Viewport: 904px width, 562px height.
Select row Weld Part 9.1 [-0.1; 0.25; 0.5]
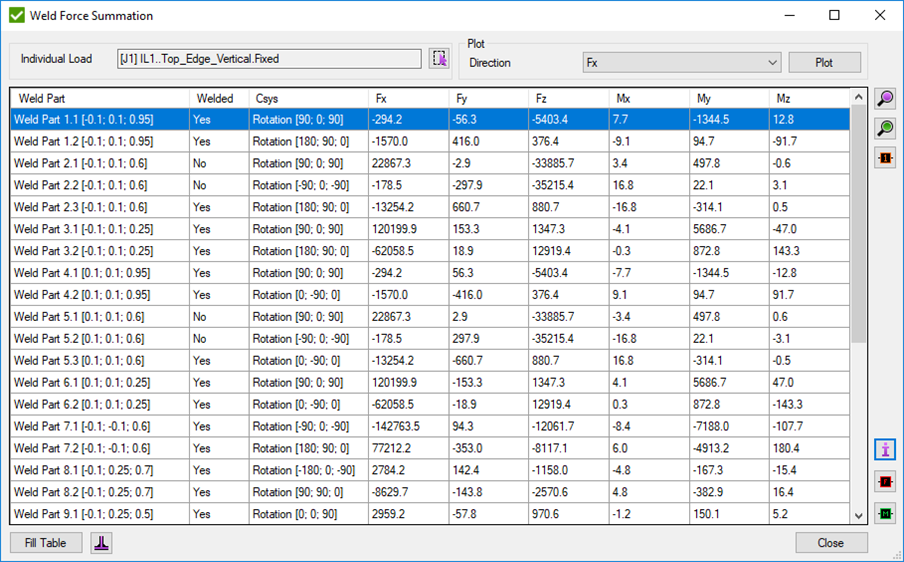coord(430,514)
